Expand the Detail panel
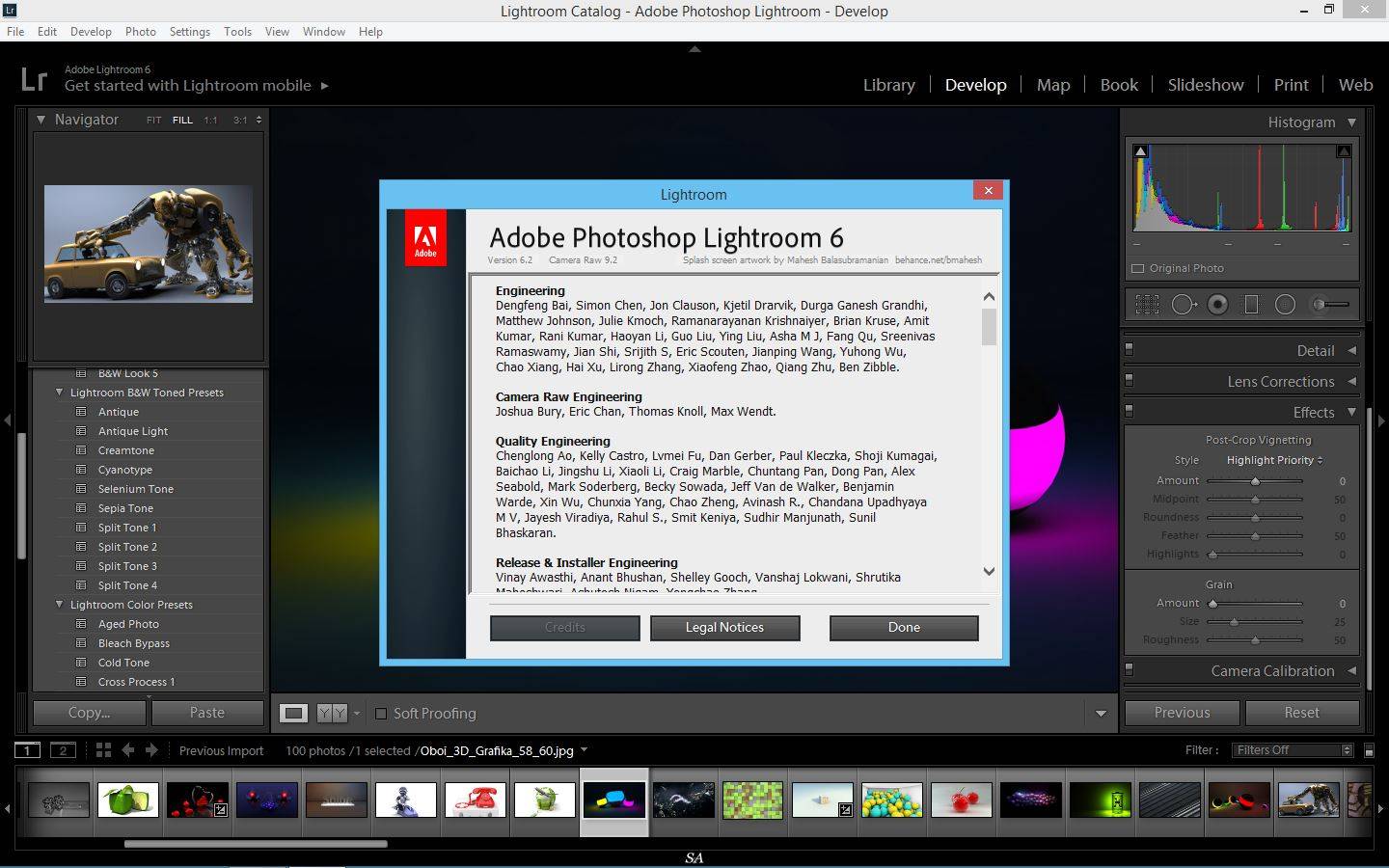The width and height of the screenshot is (1389, 868). coord(1351,351)
